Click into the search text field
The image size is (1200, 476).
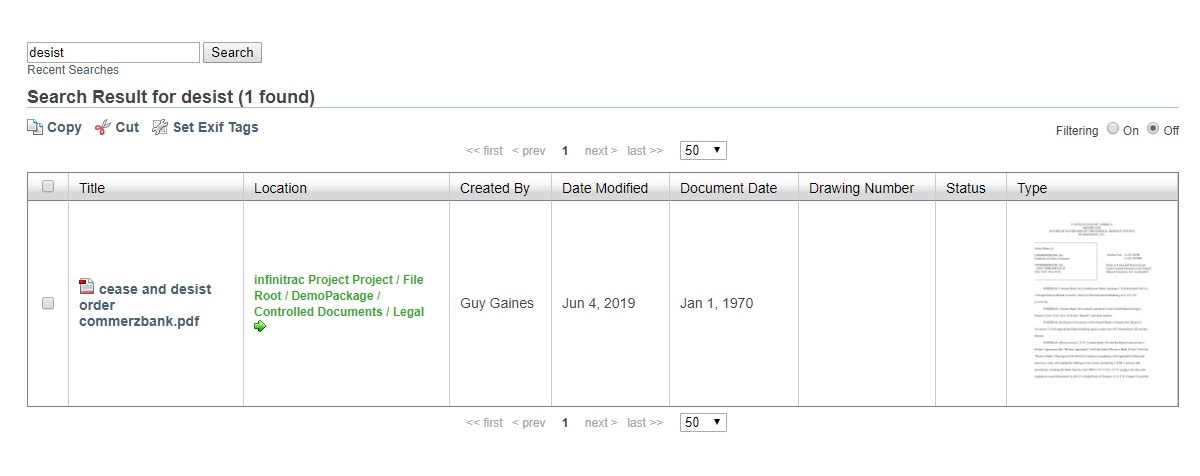[x=114, y=52]
